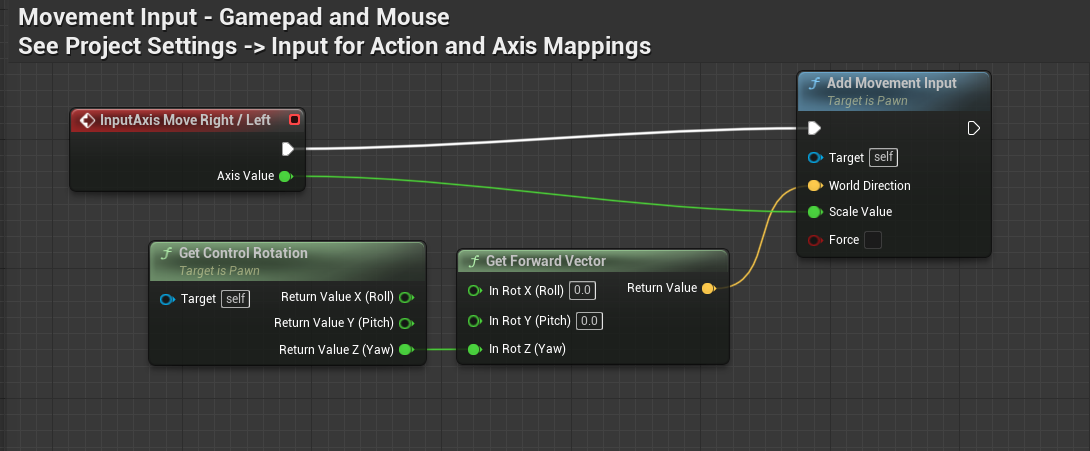Click Return Value X (Roll) output pin

[x=407, y=297]
